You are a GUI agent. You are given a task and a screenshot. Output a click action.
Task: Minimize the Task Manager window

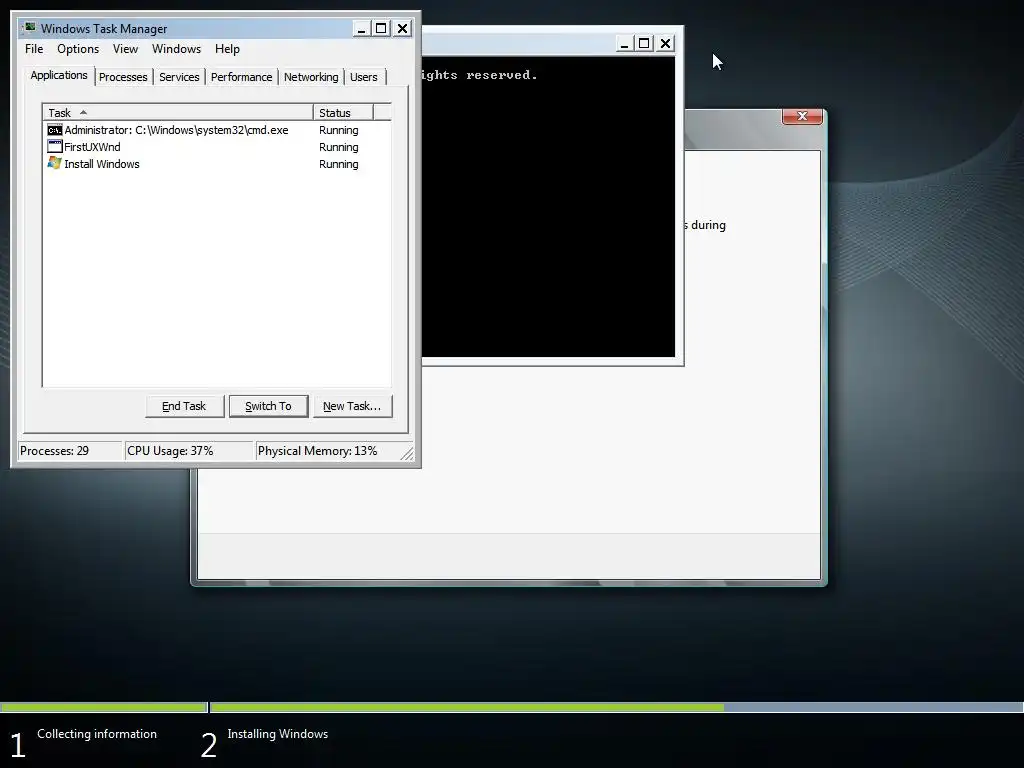pos(361,29)
